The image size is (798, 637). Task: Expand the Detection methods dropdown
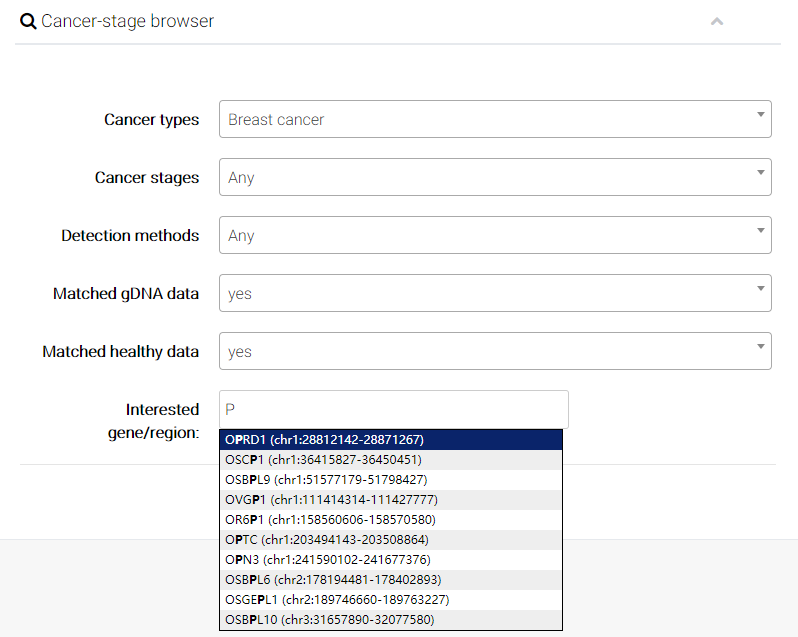pos(495,235)
